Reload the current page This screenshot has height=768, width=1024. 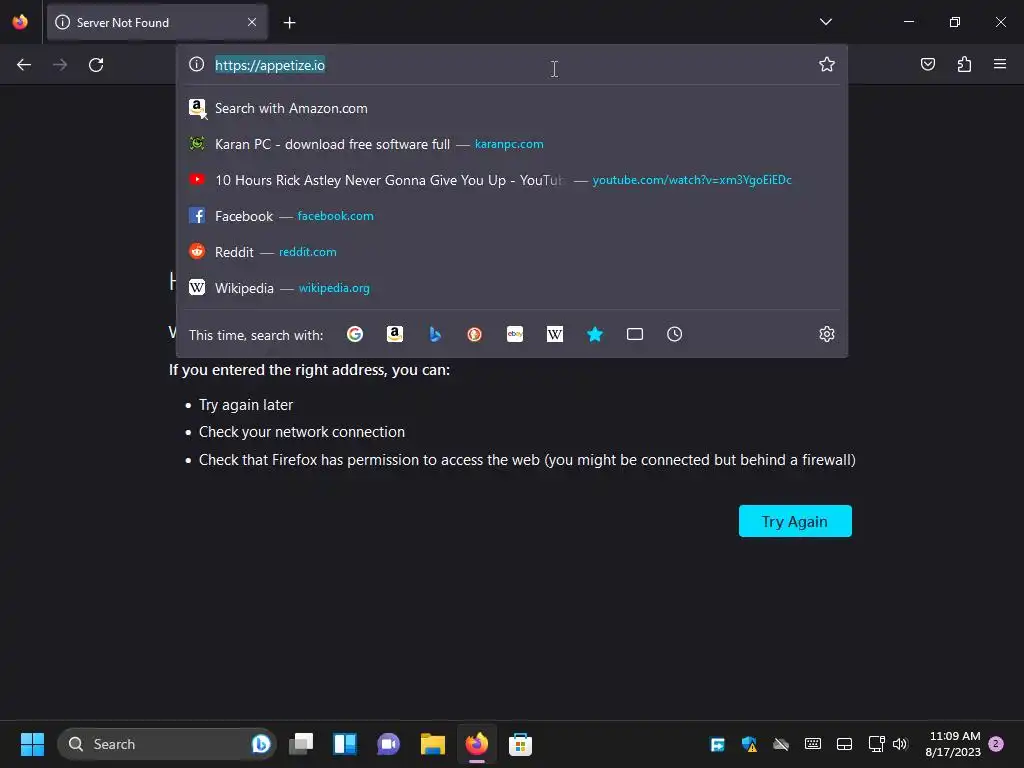[x=96, y=65]
